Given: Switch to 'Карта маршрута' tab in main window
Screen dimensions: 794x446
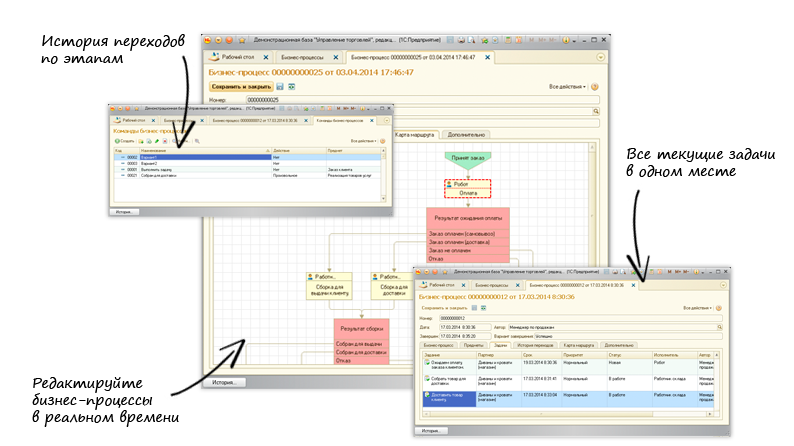Looking at the screenshot, I should [x=418, y=133].
